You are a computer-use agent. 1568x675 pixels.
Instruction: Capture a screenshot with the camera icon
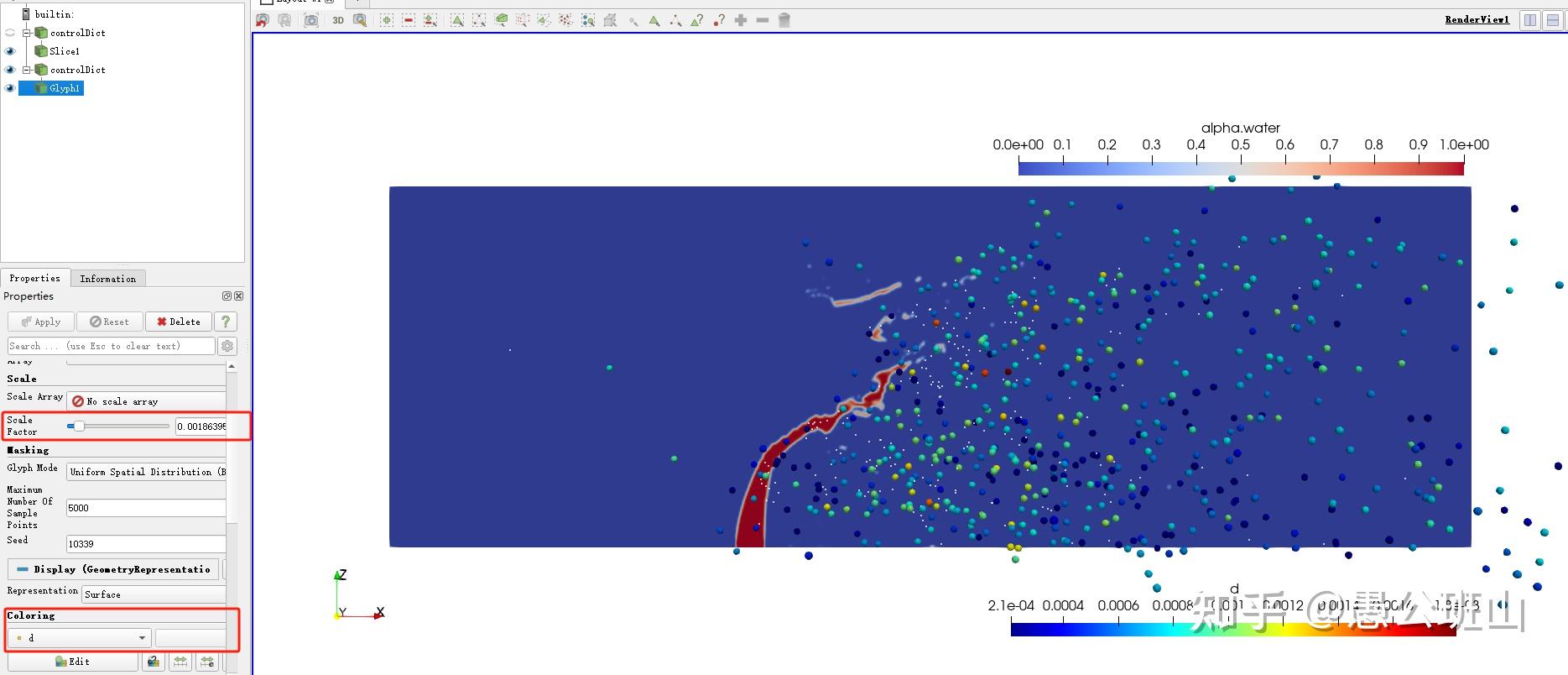(x=311, y=20)
